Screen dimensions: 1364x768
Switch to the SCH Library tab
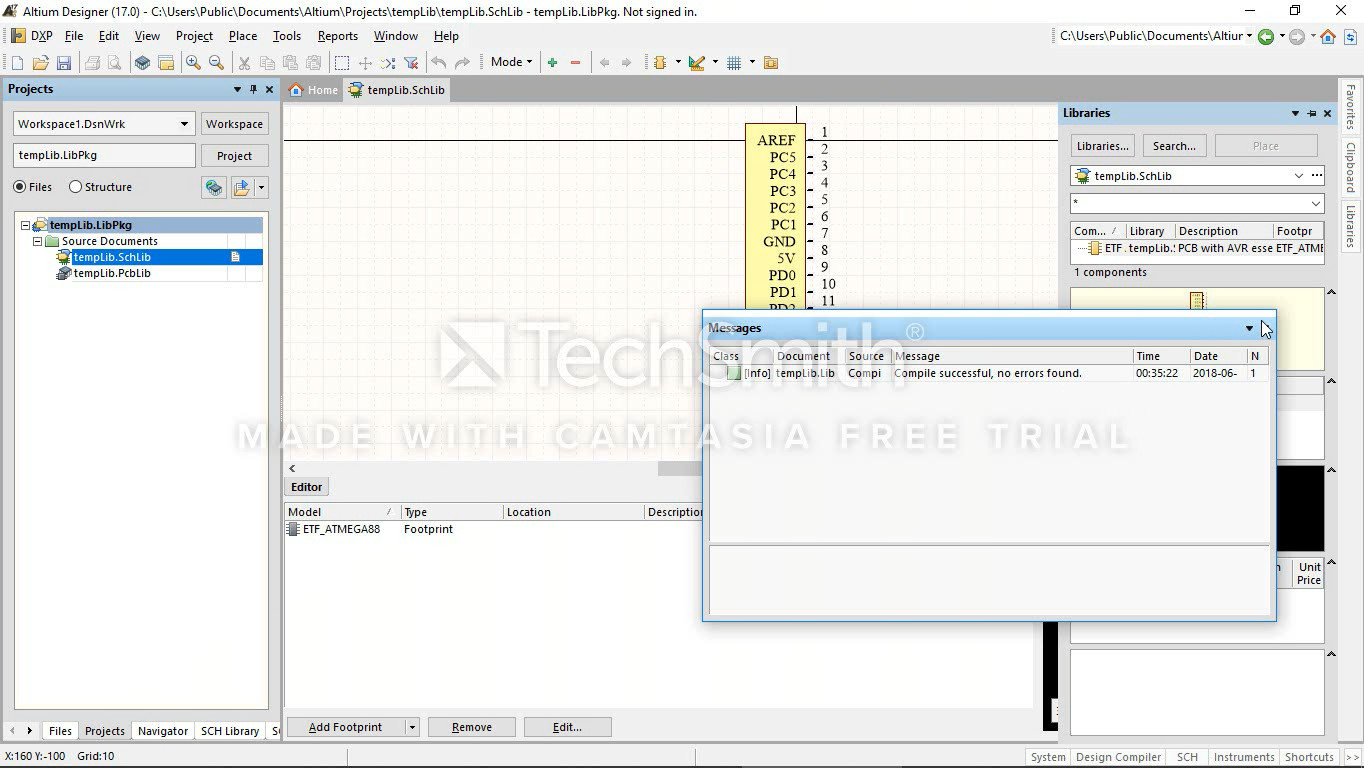pos(229,731)
